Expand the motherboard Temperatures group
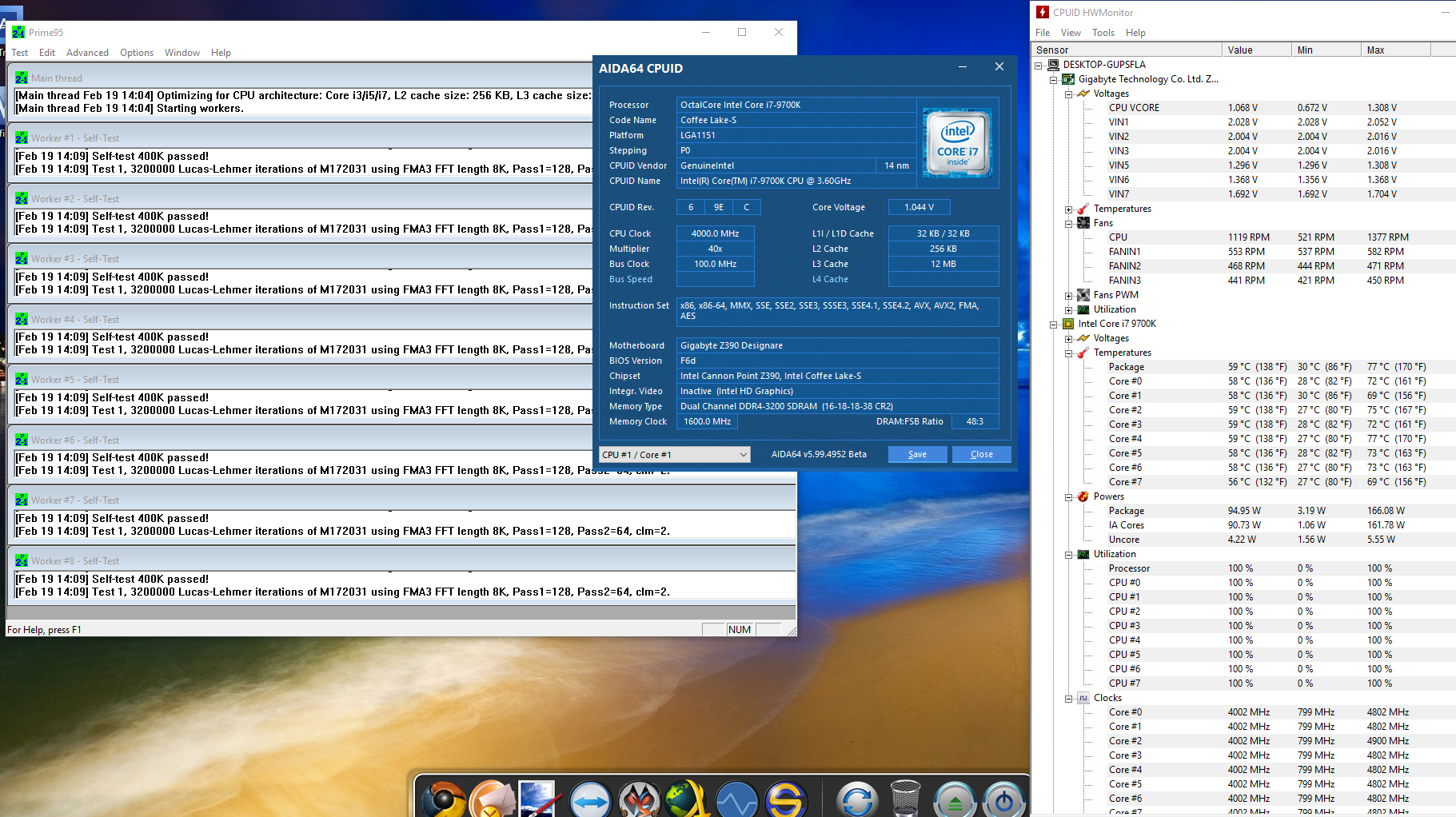This screenshot has width=1456, height=817. tap(1069, 209)
